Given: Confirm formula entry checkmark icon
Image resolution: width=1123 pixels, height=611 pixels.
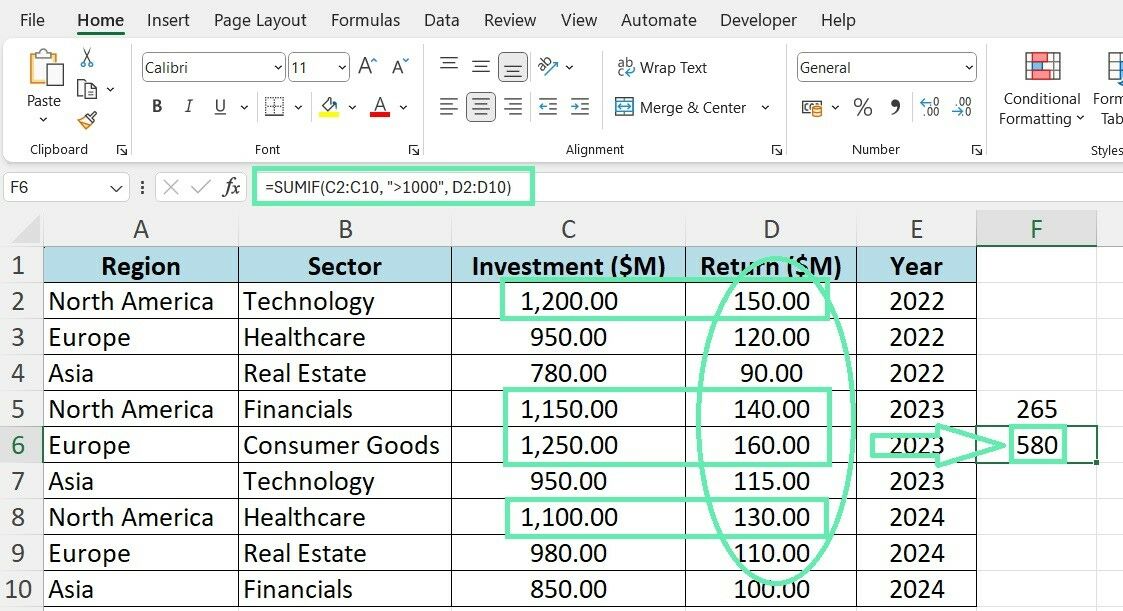Looking at the screenshot, I should [201, 188].
